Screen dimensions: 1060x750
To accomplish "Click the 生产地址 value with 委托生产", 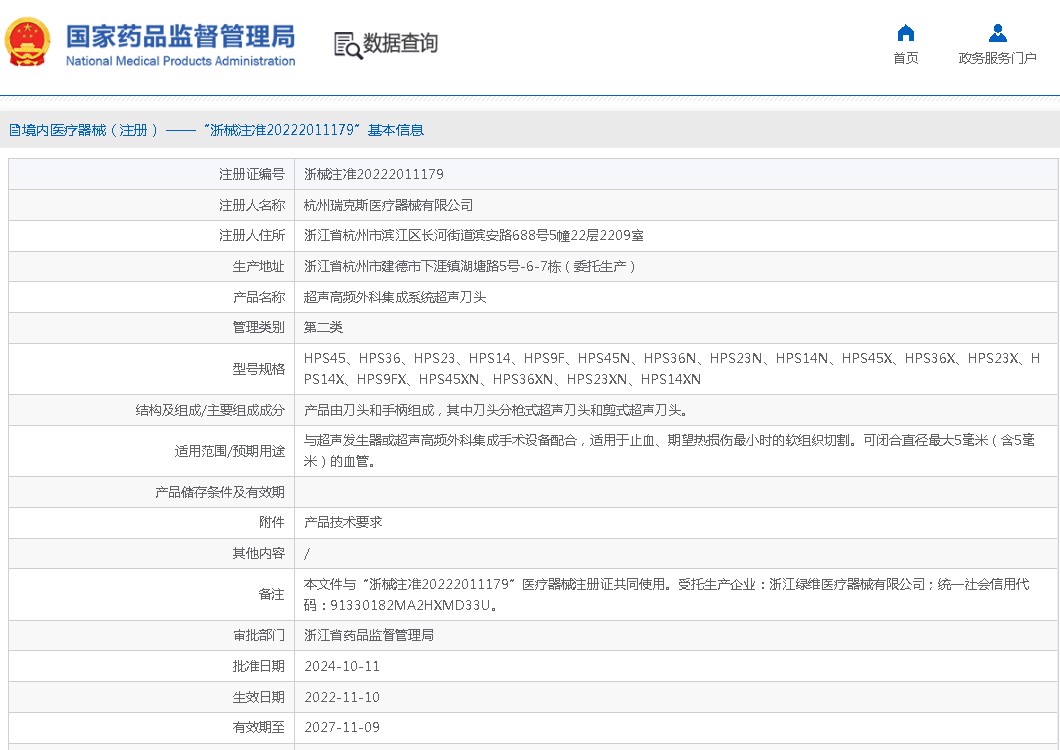I will click(x=470, y=266).
